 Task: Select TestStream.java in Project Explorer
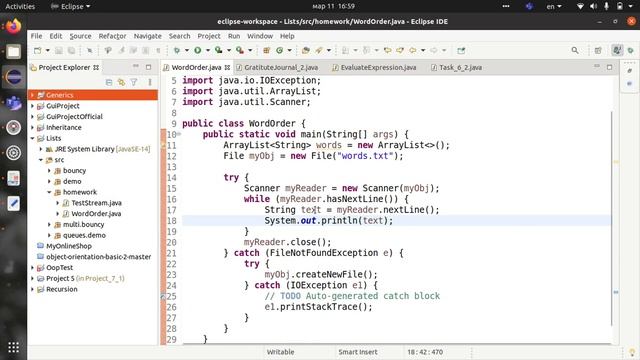96,203
